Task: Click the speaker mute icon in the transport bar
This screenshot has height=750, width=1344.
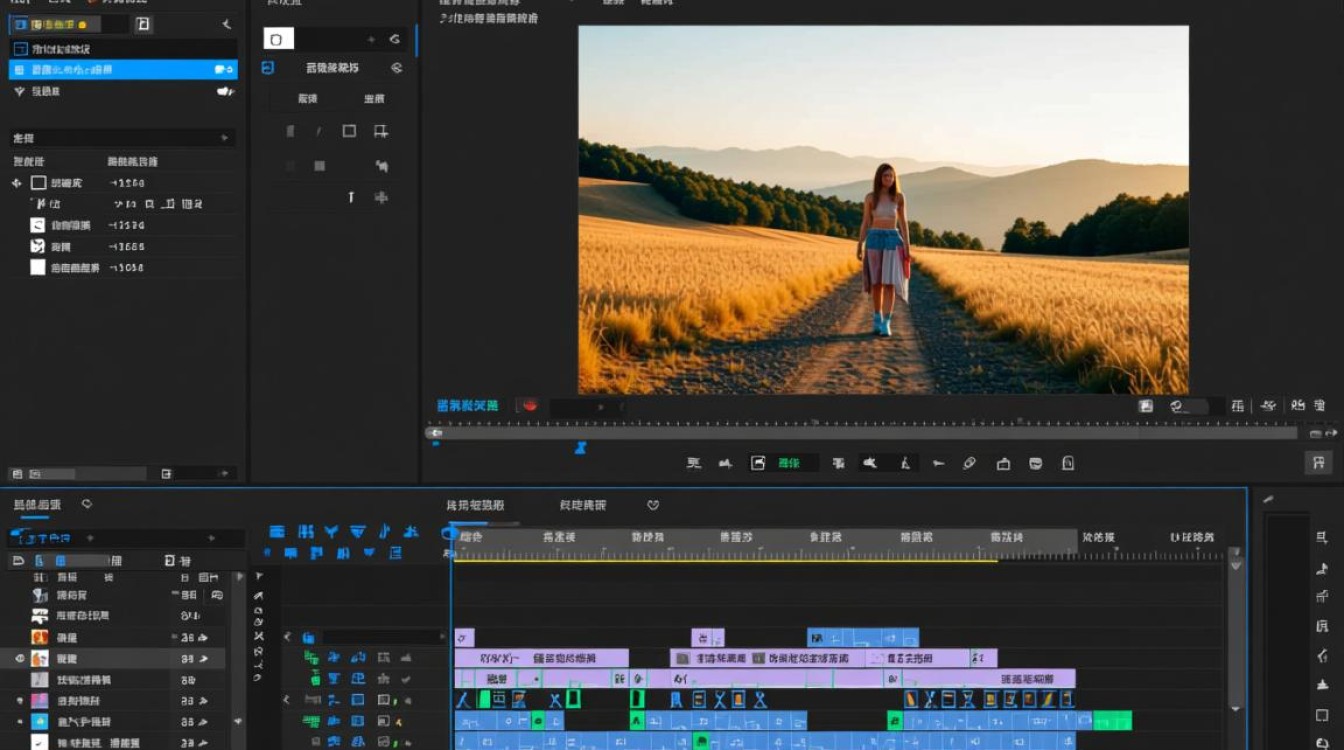Action: click(x=870, y=463)
